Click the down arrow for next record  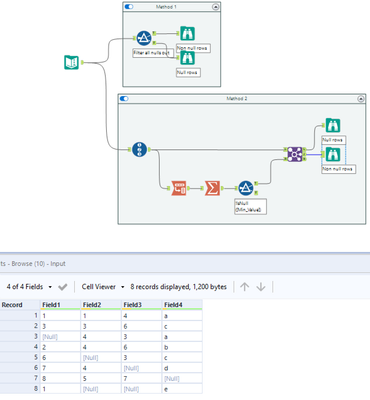261,287
